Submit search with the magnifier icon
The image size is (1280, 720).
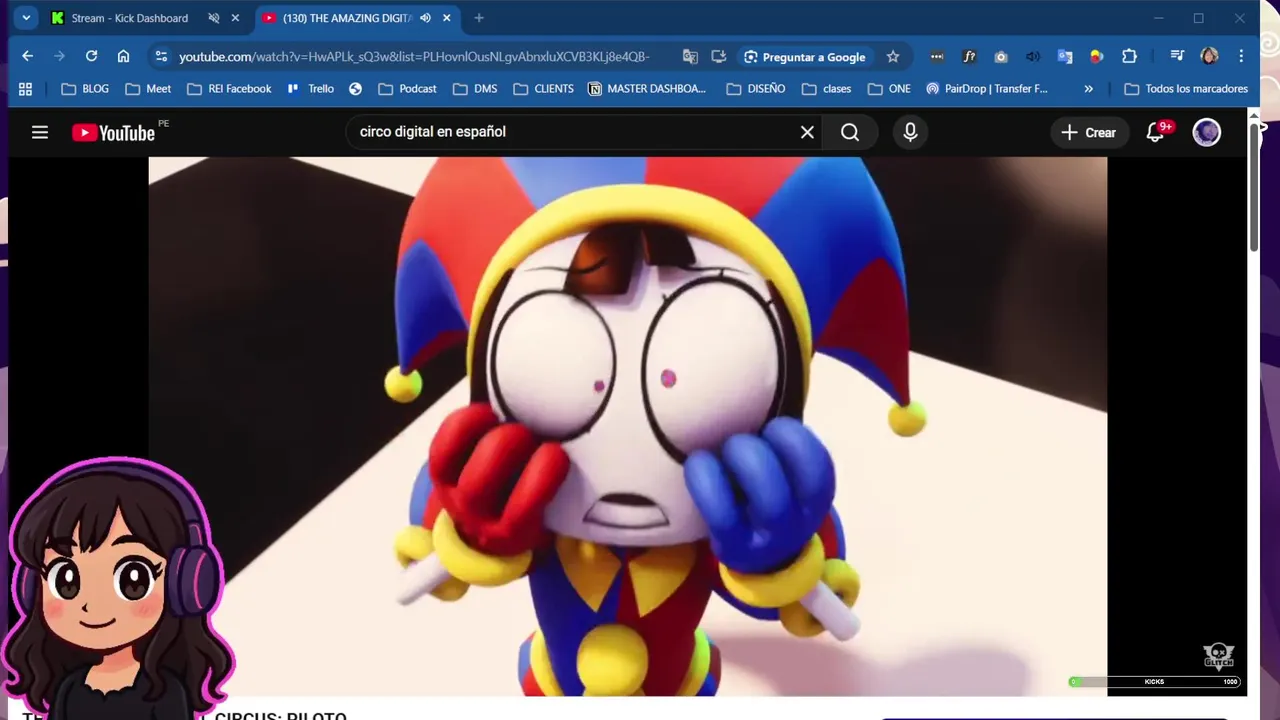click(x=850, y=132)
